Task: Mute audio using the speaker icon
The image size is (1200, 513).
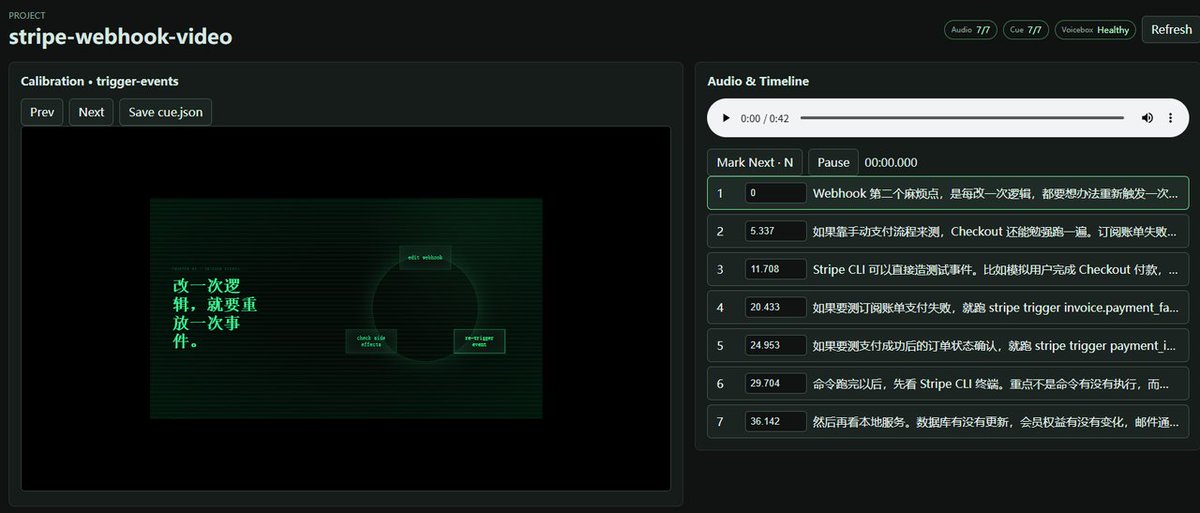Action: pos(1147,118)
